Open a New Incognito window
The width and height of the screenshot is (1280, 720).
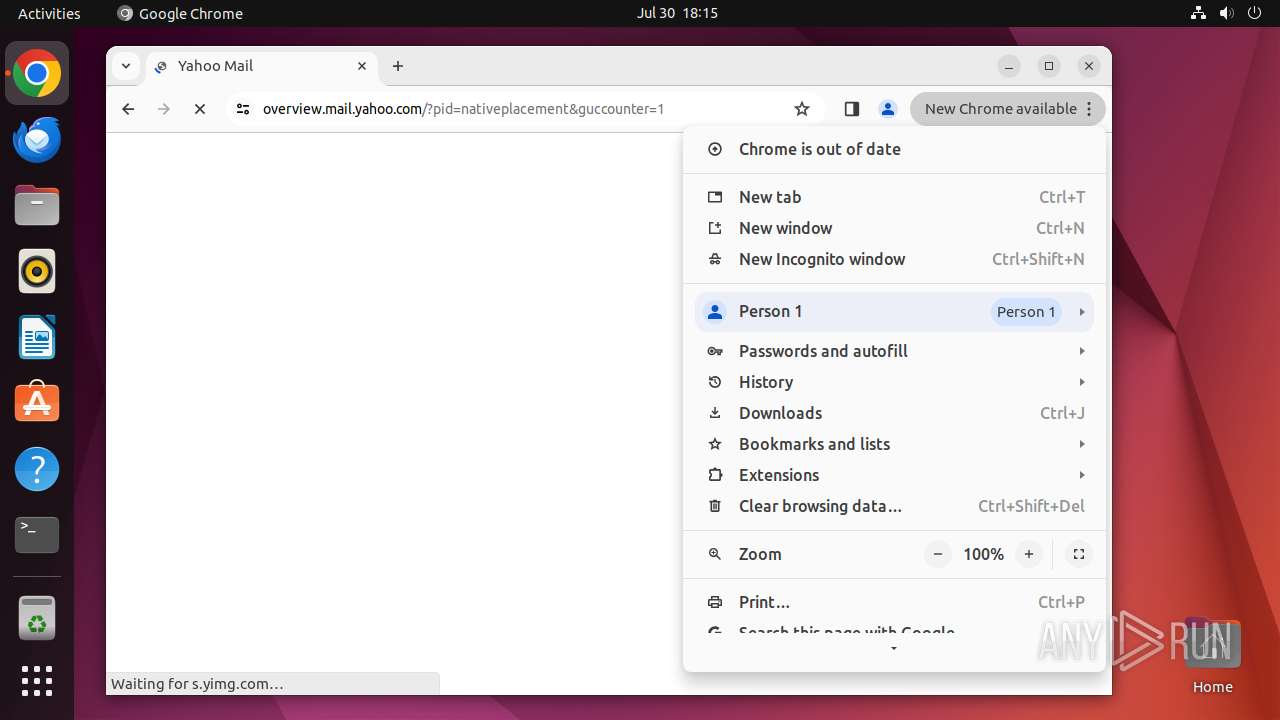(x=895, y=259)
